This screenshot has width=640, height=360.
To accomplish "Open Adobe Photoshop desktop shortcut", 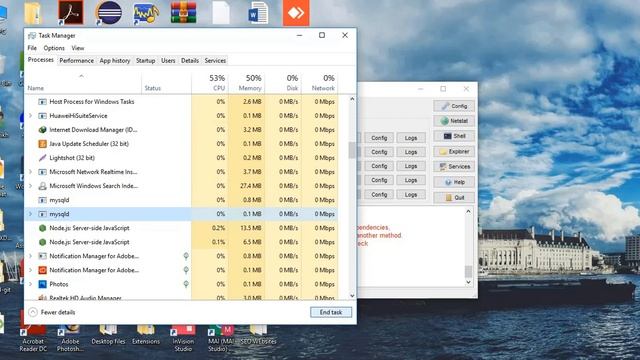I will pos(70,338).
